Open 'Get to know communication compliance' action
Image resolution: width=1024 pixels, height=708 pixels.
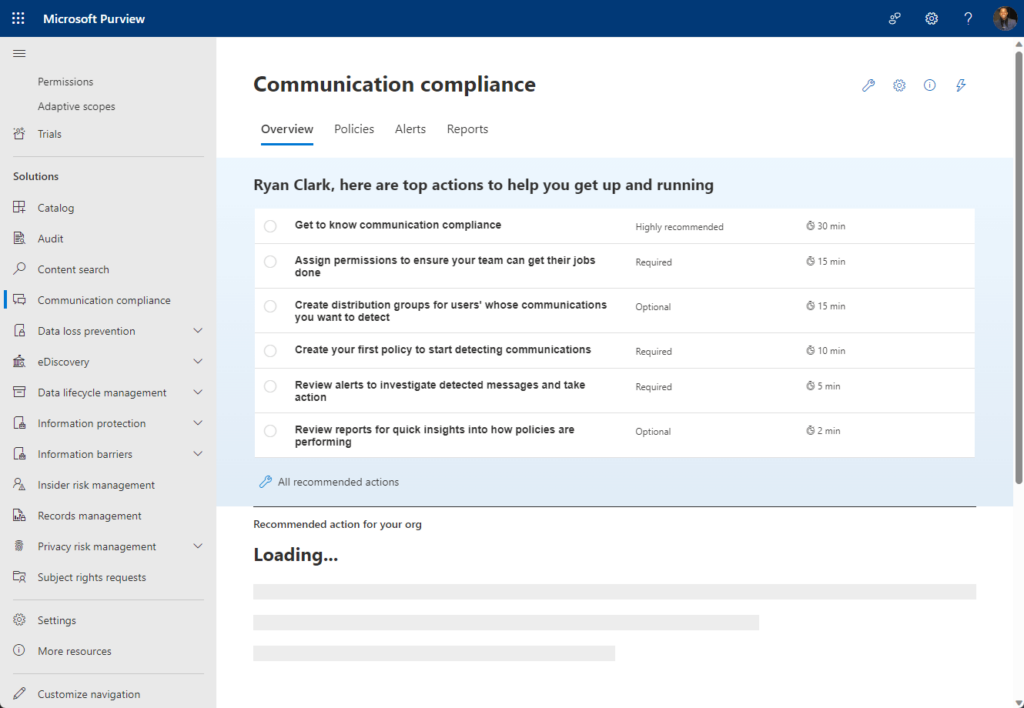(x=398, y=225)
